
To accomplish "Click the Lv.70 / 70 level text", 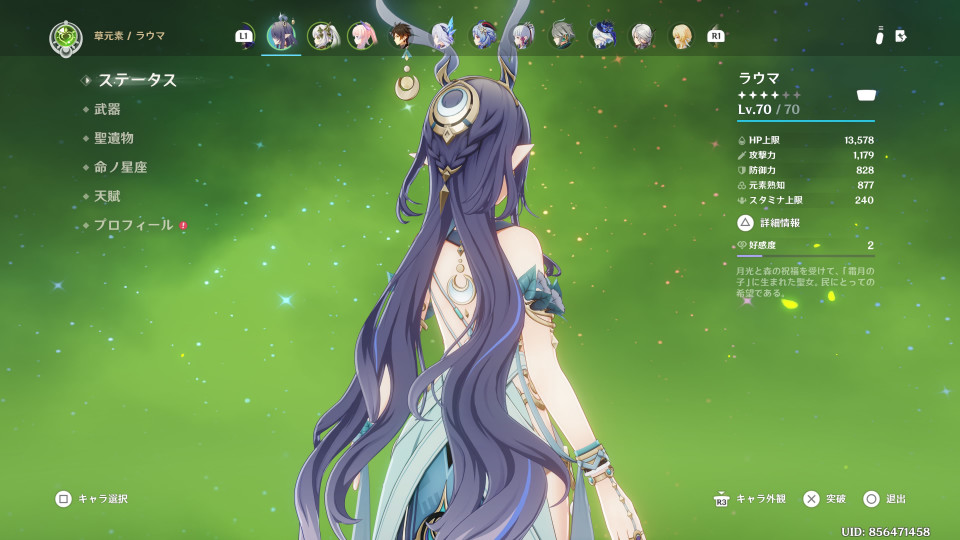I will 768,110.
